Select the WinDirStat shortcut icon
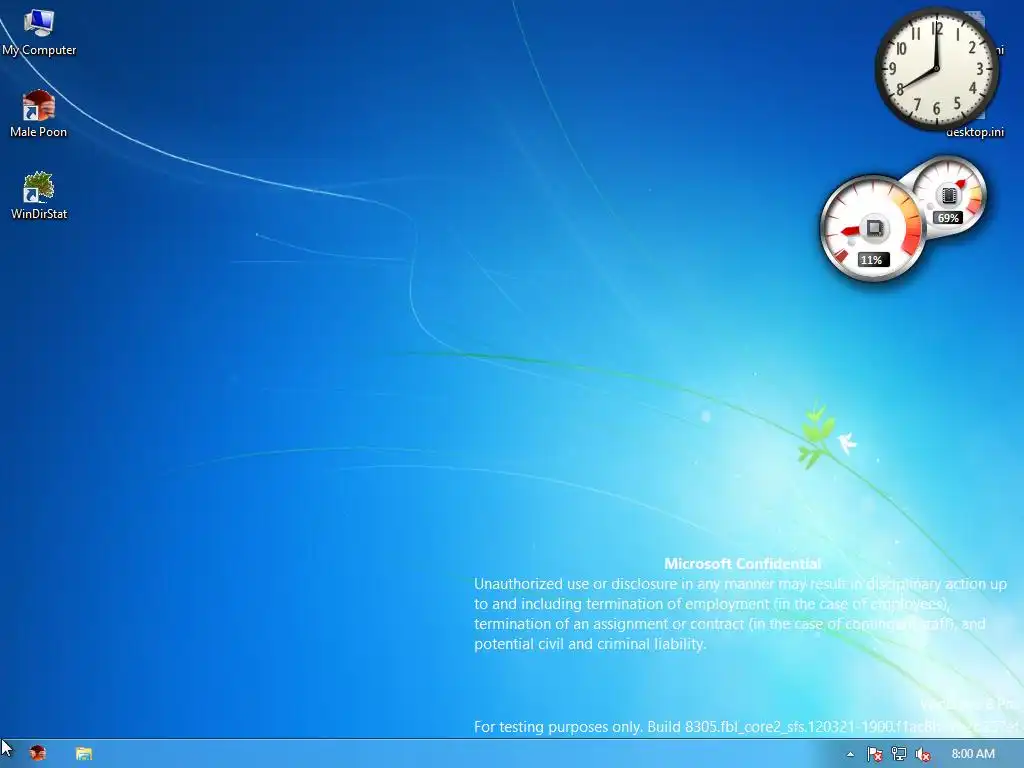 pyautogui.click(x=39, y=195)
